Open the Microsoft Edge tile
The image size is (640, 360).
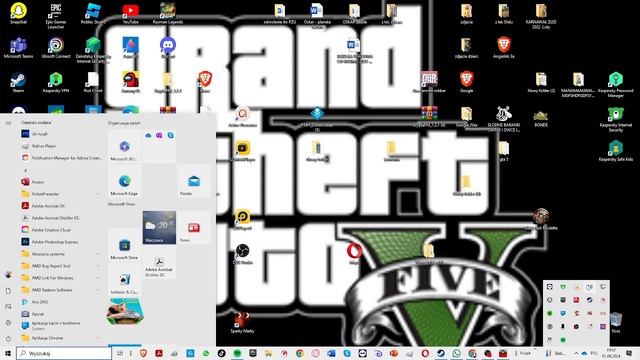124,181
